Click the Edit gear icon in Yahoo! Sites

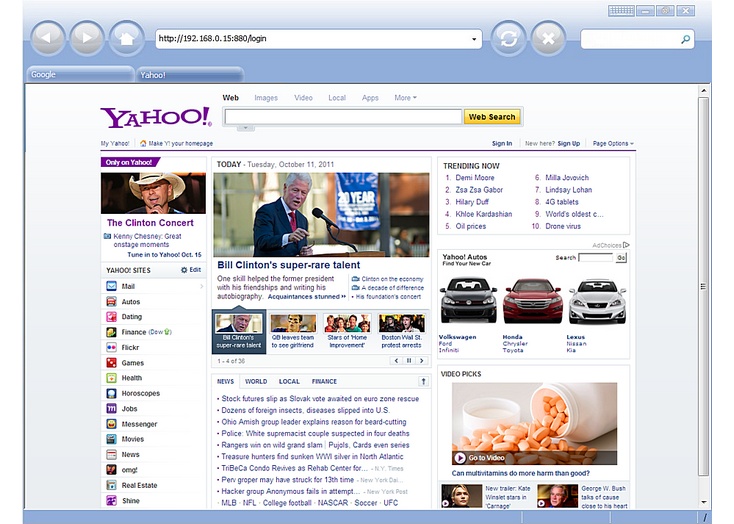coord(184,270)
